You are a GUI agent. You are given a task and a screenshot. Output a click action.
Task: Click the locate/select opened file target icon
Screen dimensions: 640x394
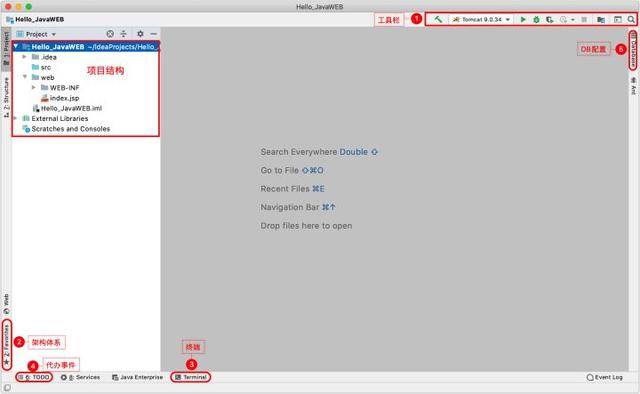(110, 34)
